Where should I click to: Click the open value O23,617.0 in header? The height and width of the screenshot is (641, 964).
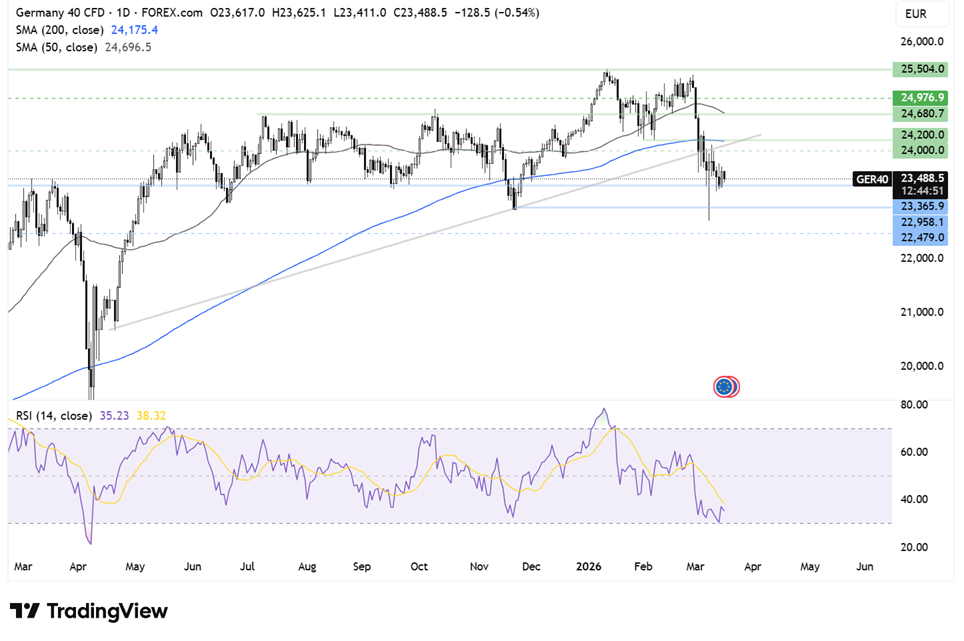(x=237, y=12)
